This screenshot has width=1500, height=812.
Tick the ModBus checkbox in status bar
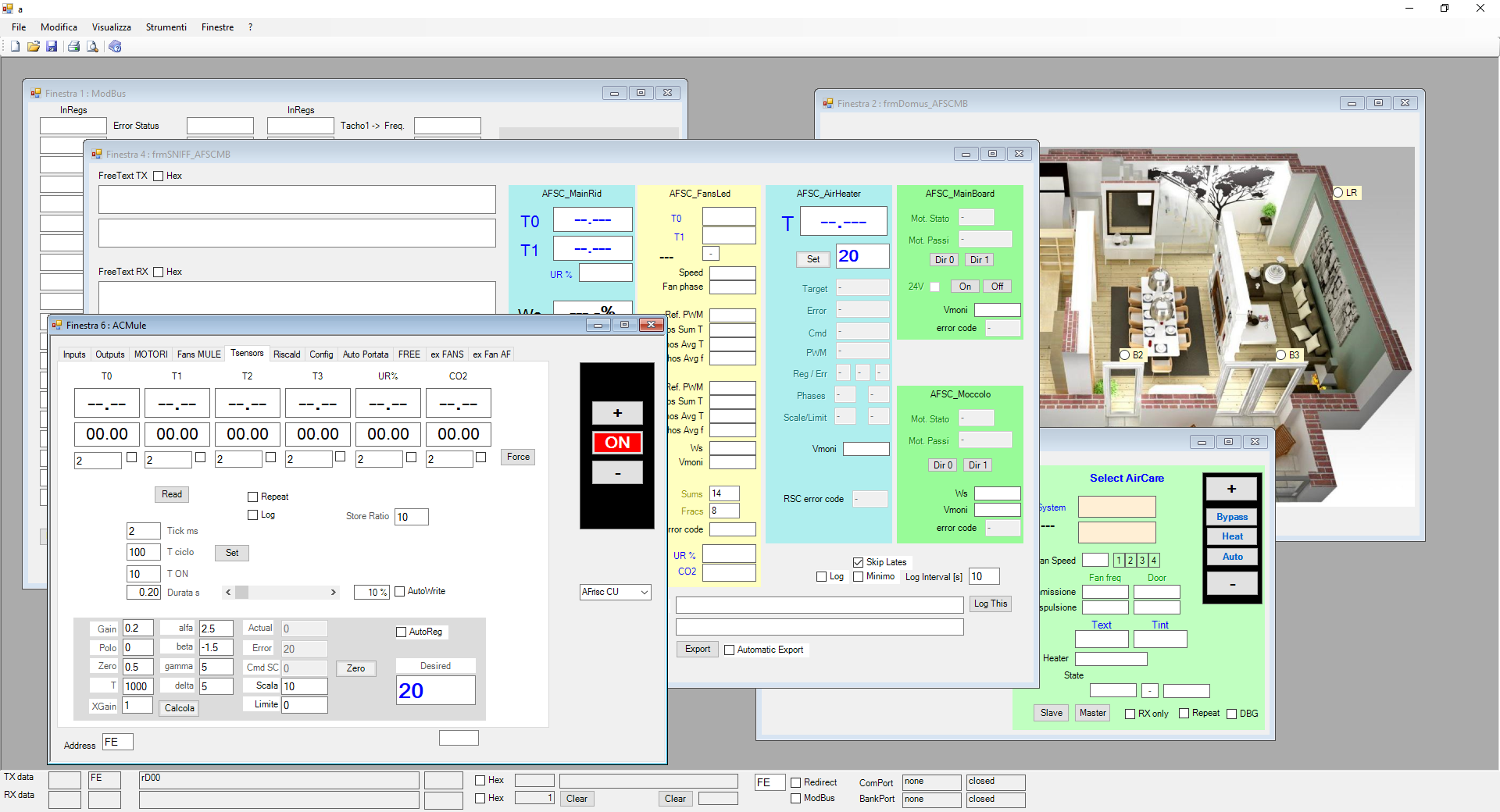796,799
